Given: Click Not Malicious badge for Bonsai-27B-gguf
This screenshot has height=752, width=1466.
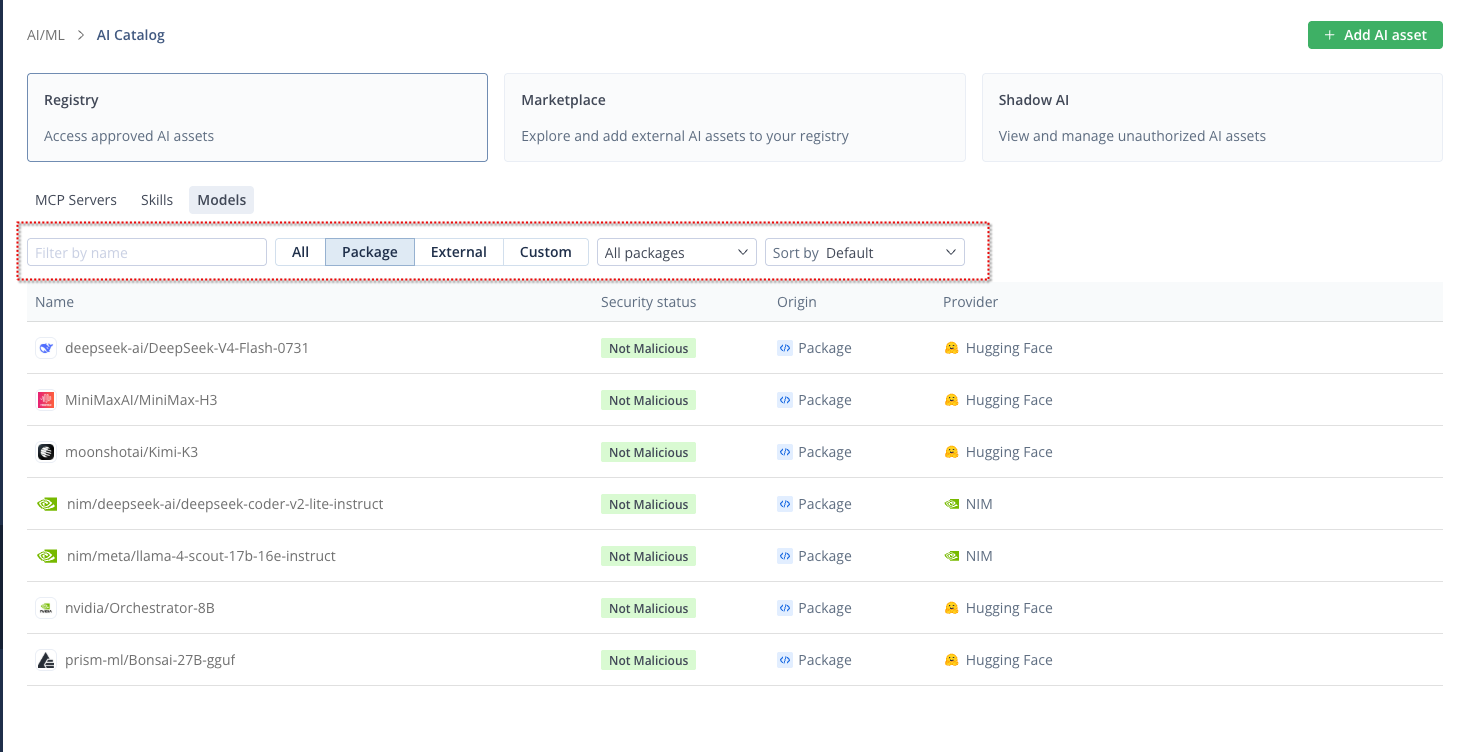Looking at the screenshot, I should (x=649, y=660).
